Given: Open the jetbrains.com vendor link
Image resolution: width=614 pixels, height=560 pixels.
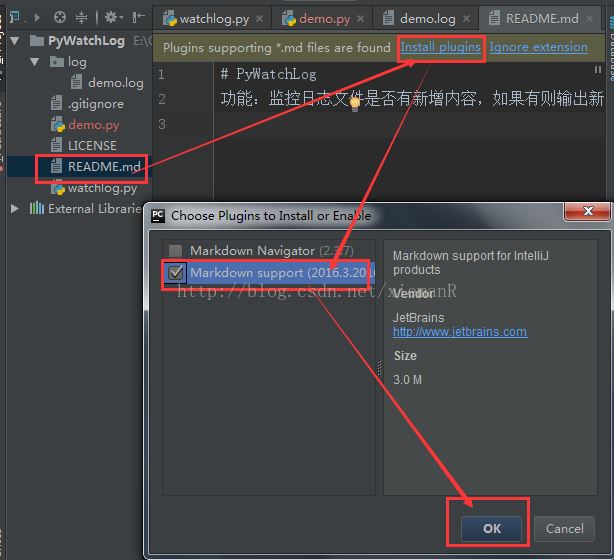Looking at the screenshot, I should click(x=459, y=332).
